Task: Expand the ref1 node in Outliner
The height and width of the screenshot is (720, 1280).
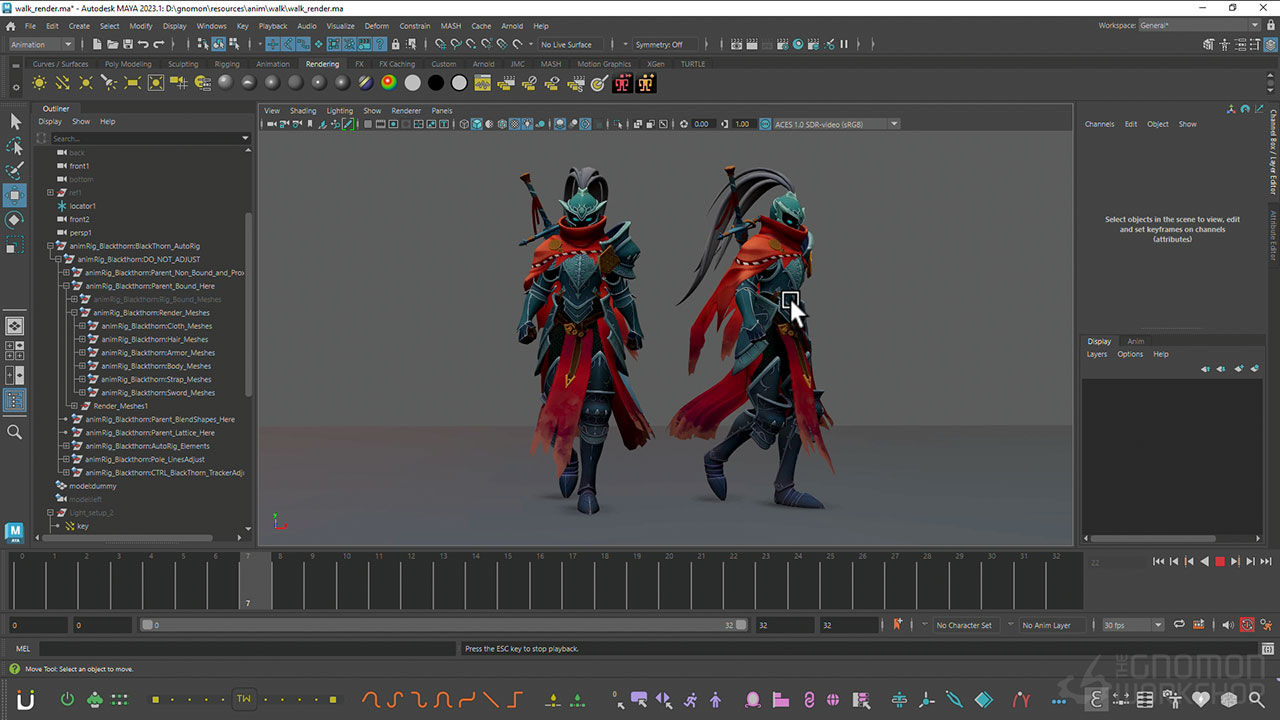Action: coord(50,192)
